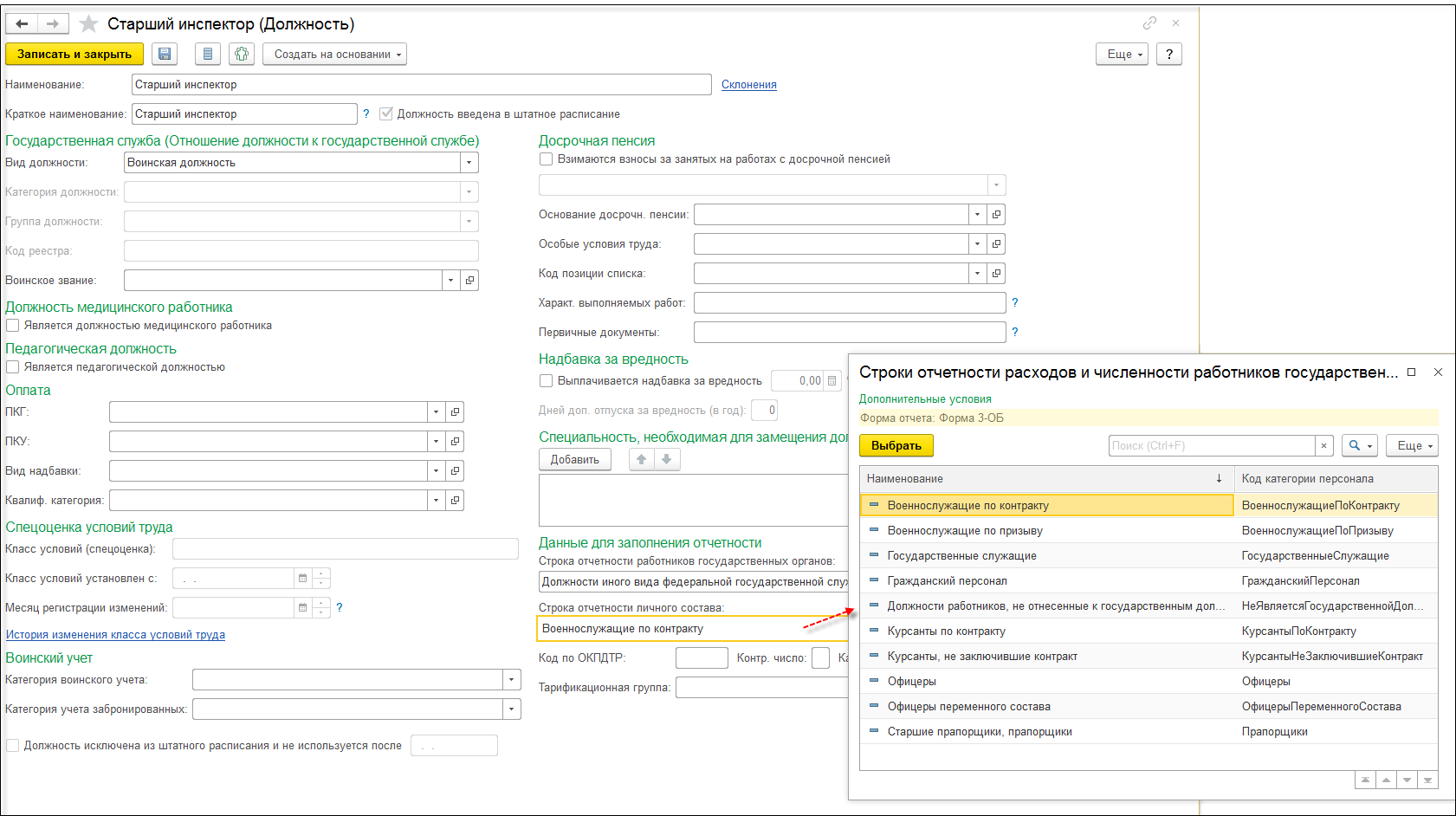Viewport: 1456px width, 816px height.
Task: Open the calendar for Класс условий установлен с
Action: click(x=302, y=578)
